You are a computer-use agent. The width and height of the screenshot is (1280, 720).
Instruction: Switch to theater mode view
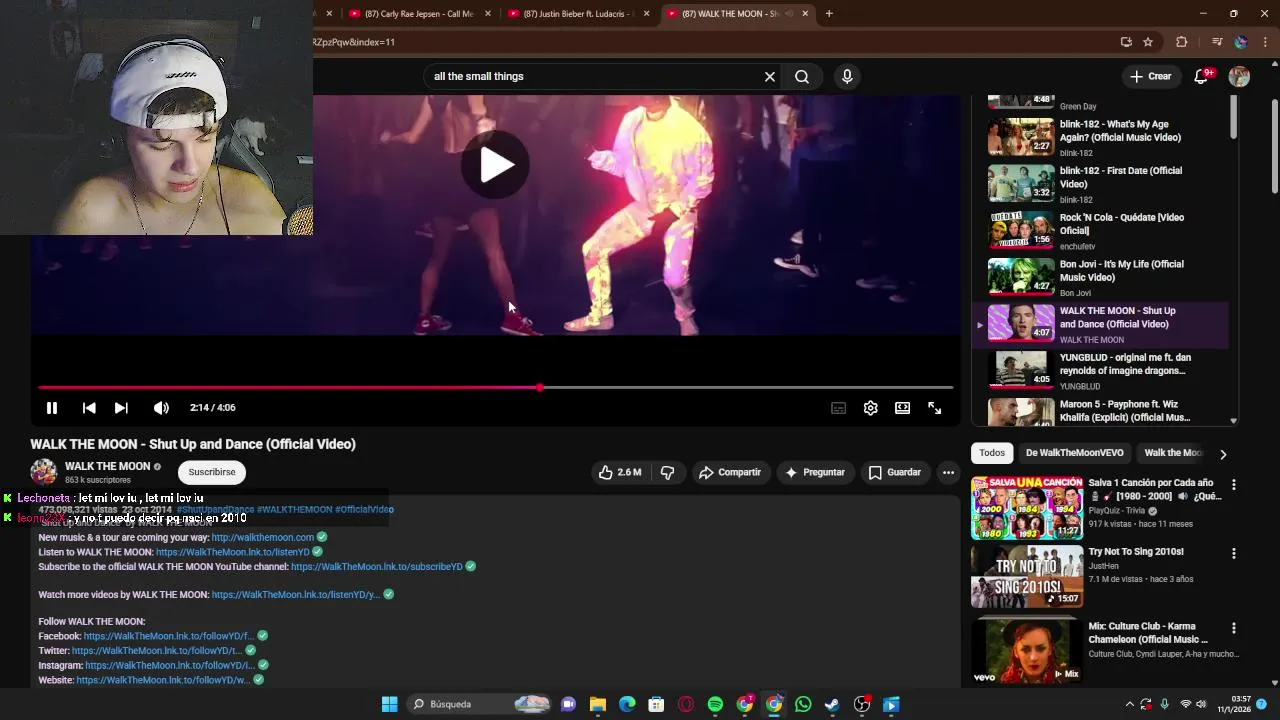click(x=902, y=408)
